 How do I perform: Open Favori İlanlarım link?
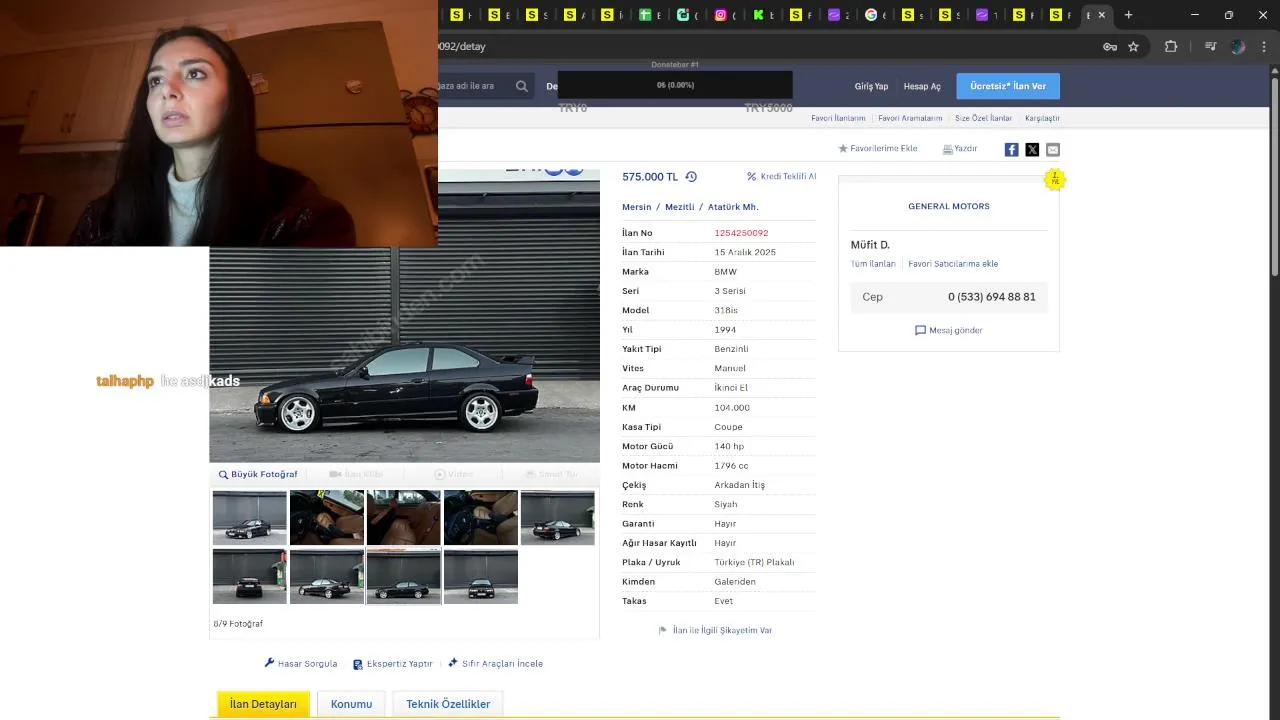(x=838, y=118)
